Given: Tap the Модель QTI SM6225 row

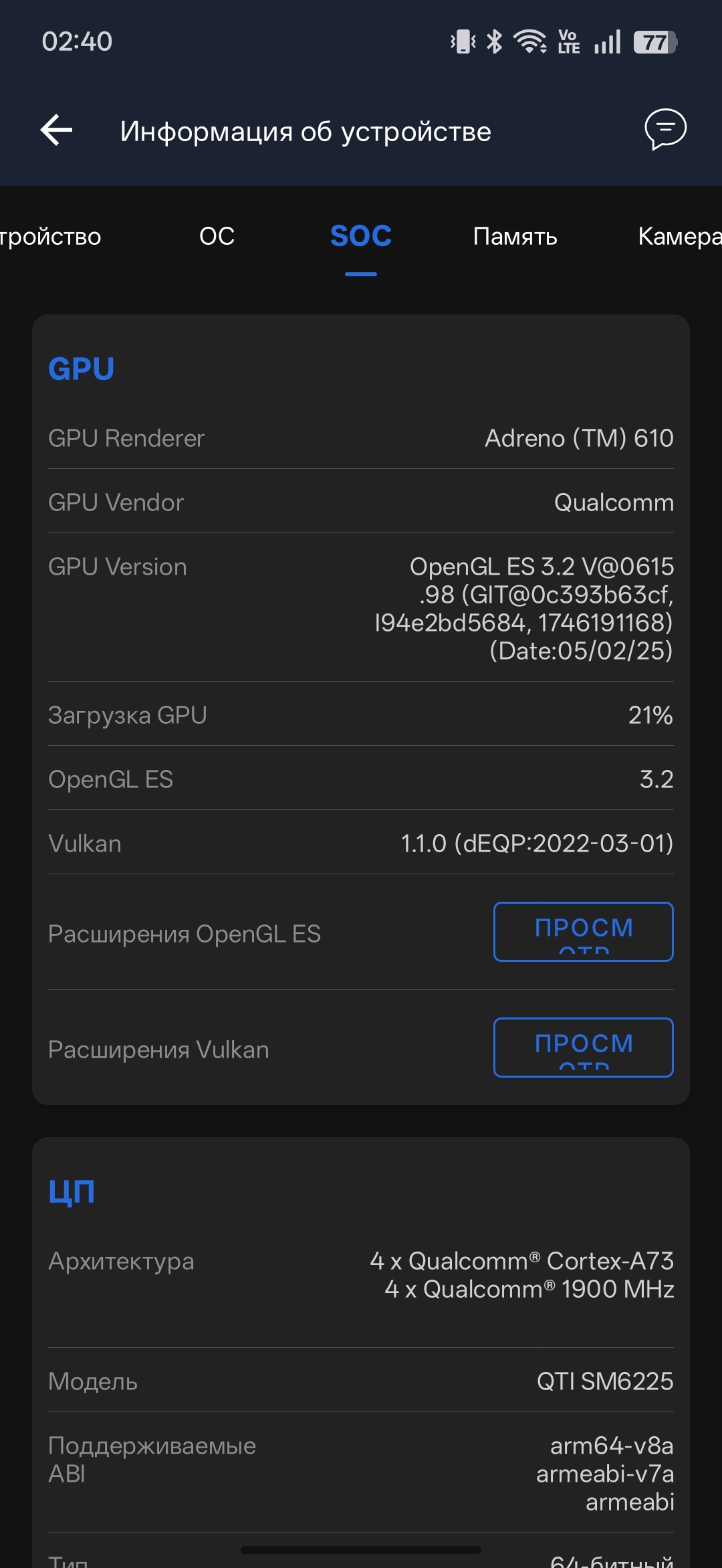Looking at the screenshot, I should click(361, 1381).
